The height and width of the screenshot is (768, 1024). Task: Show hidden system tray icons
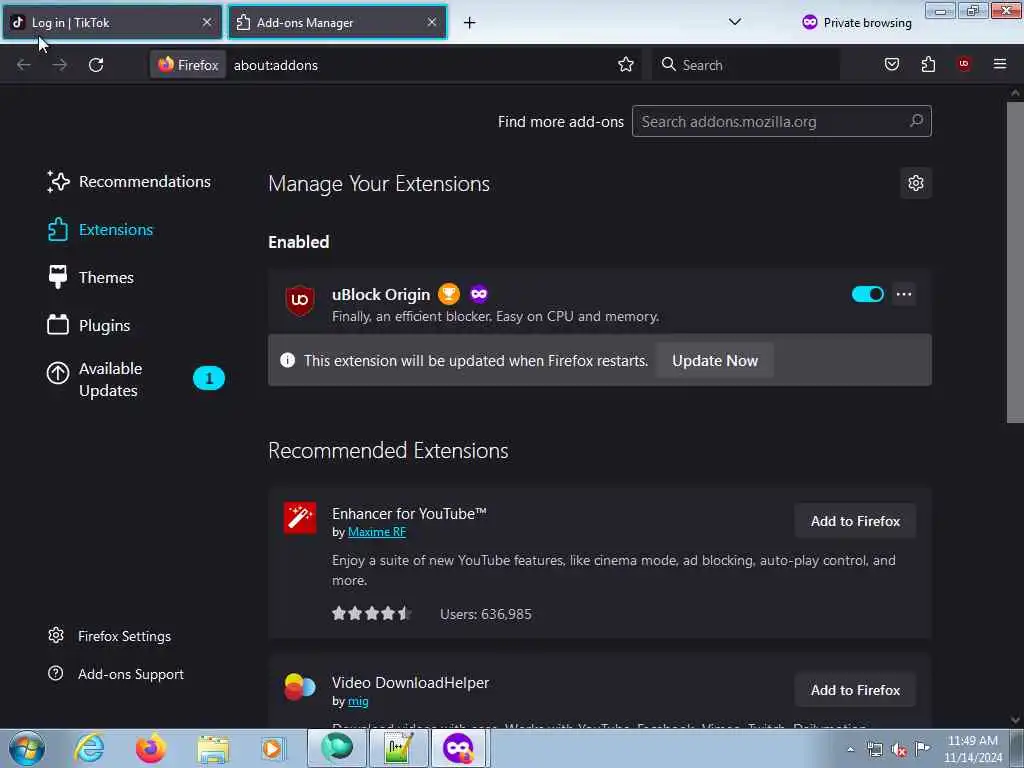pos(850,749)
